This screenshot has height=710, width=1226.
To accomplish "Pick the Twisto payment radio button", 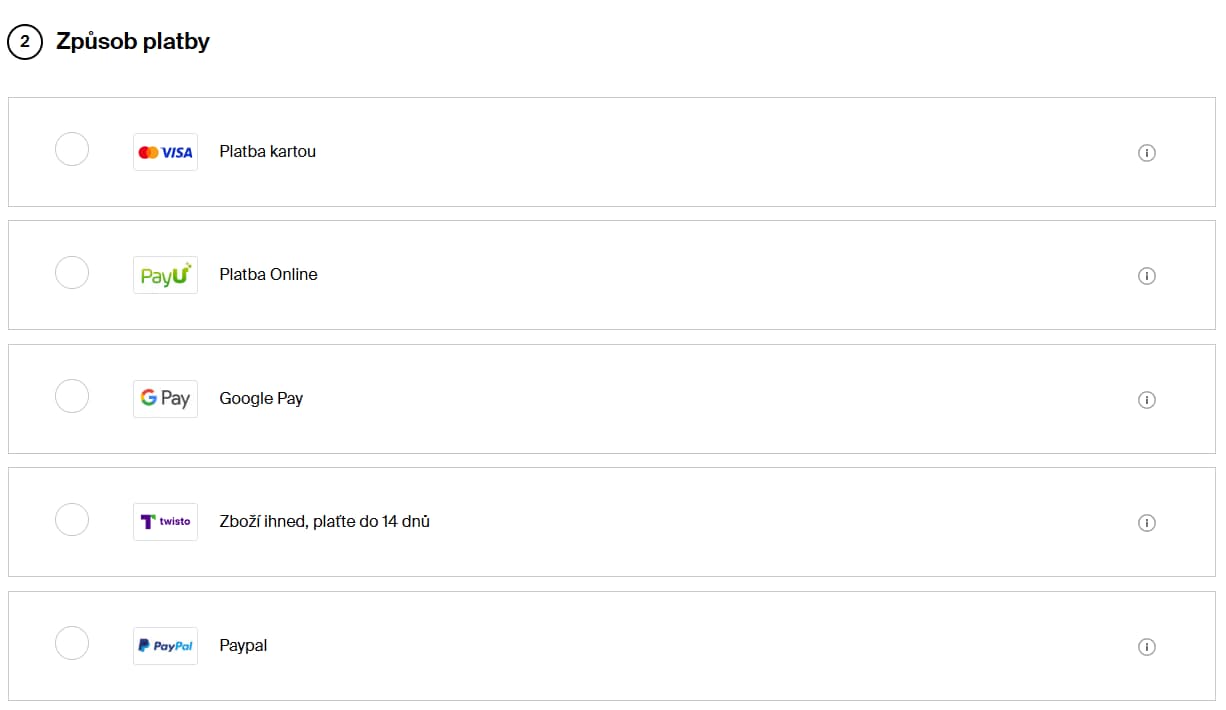I will click(x=72, y=519).
